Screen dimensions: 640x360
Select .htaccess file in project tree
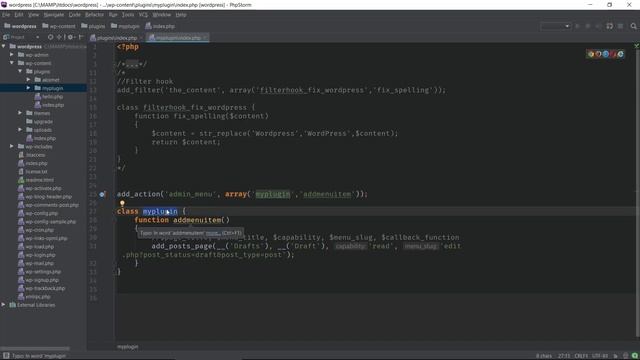coord(35,155)
